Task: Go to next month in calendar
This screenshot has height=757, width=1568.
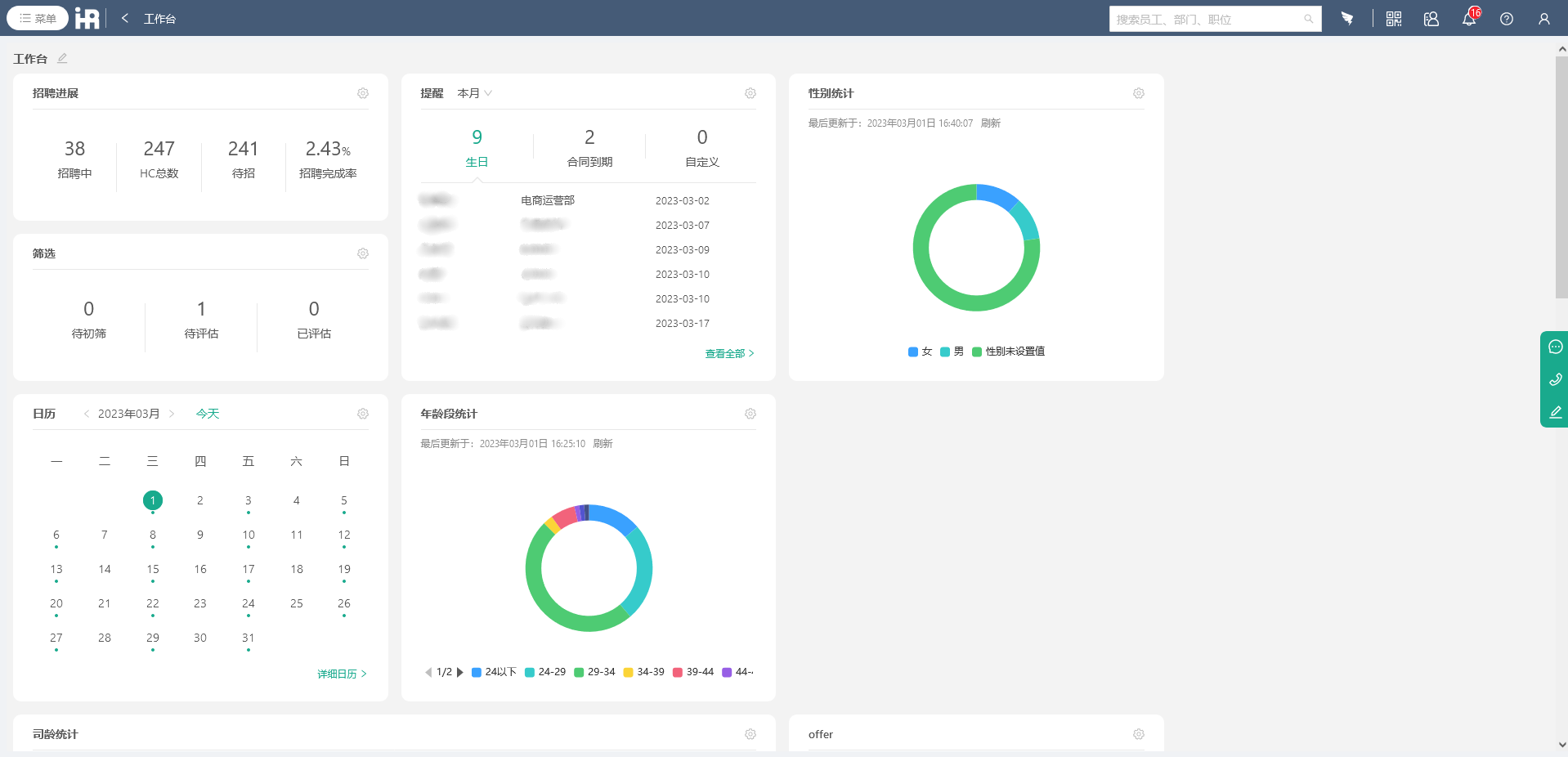Action: pyautogui.click(x=172, y=414)
